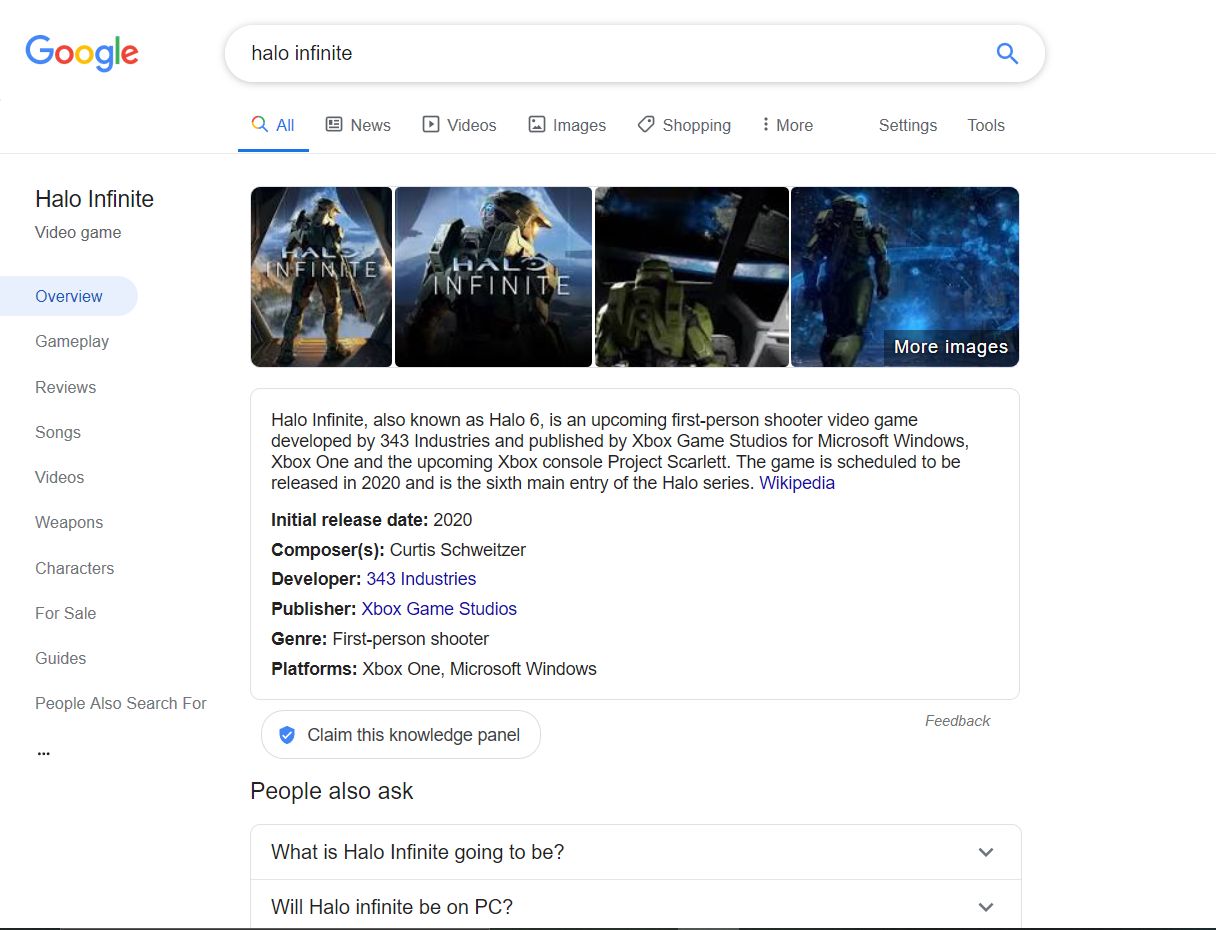Click 'Claim this knowledge panel'

pos(400,734)
